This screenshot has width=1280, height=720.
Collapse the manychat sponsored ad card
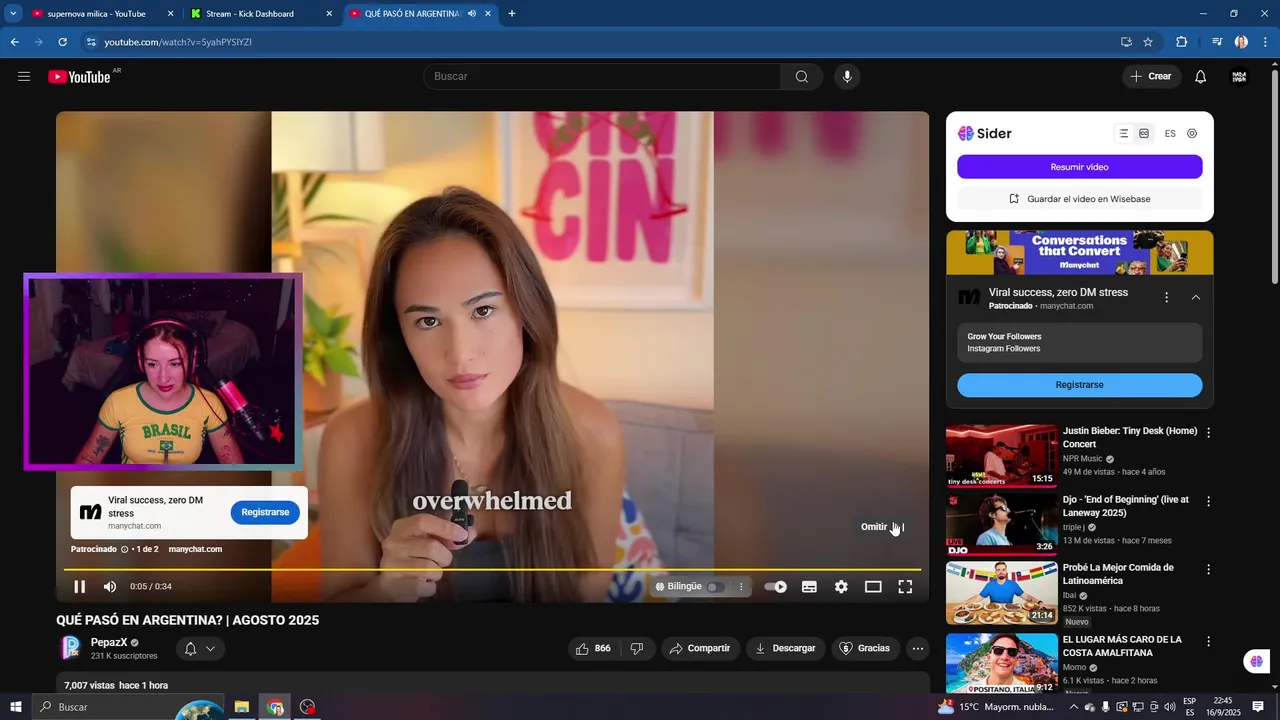coord(1196,297)
